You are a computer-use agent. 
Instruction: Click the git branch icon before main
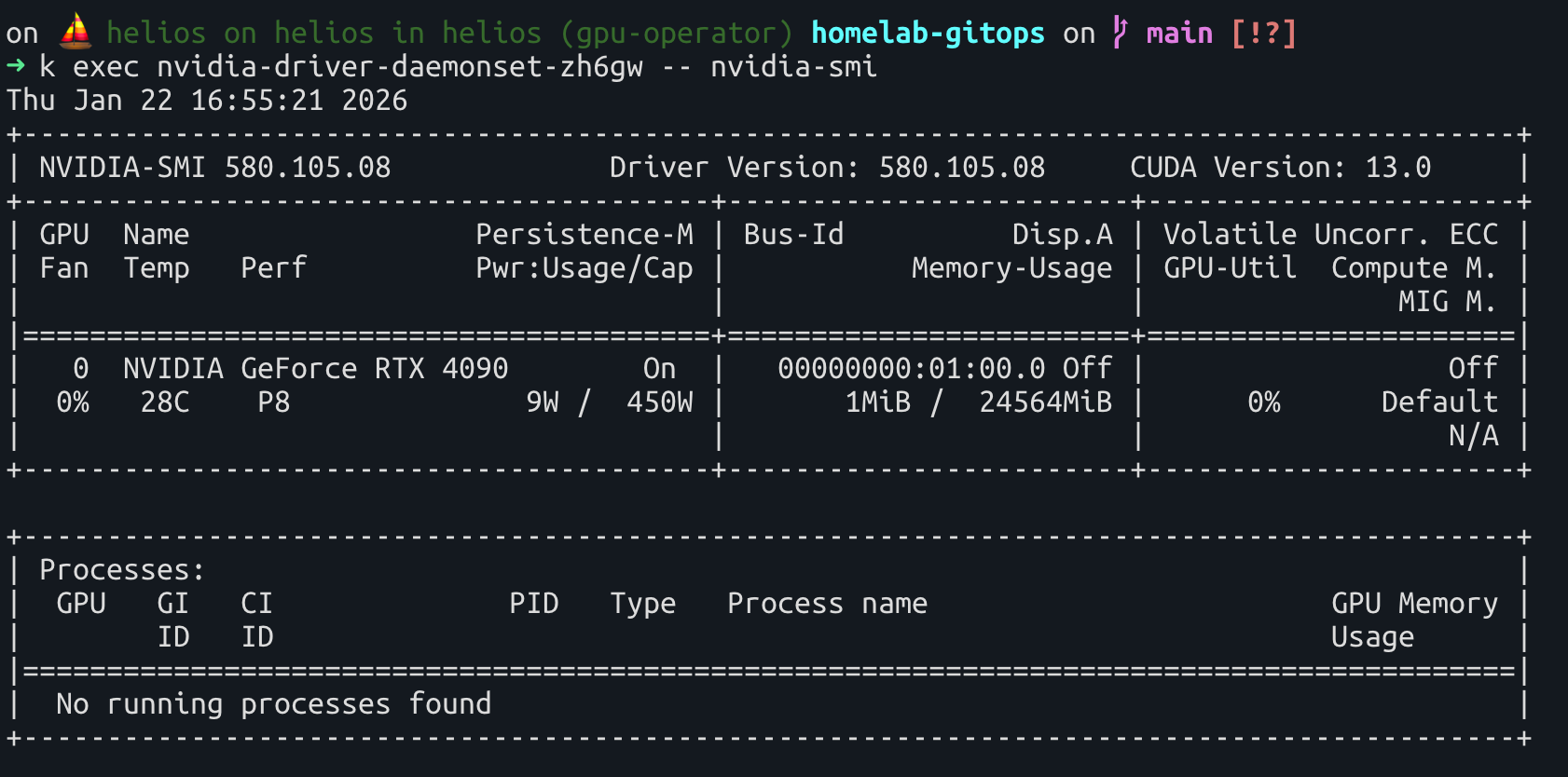[1120, 33]
